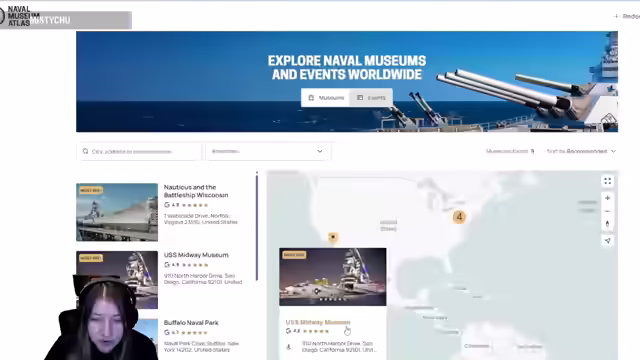Click the map cluster marker numbered 4
Screen dimensions: 640x360
click(459, 217)
